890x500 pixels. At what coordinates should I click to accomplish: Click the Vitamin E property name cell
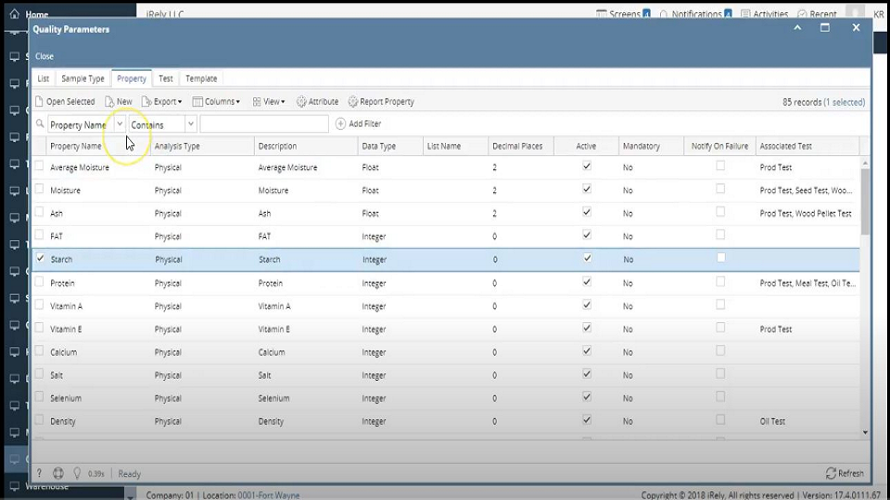(66, 329)
